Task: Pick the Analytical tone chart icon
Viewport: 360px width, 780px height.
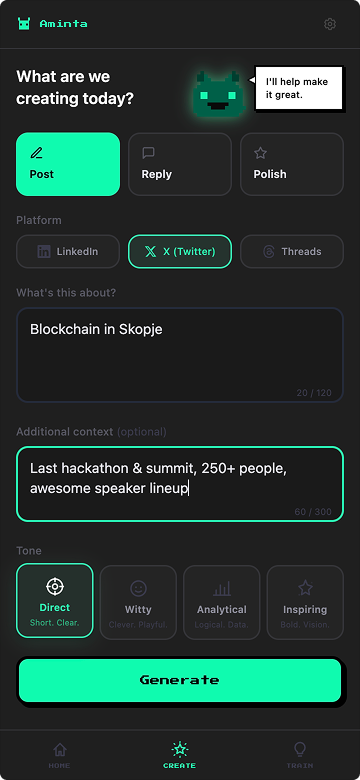Action: click(222, 588)
